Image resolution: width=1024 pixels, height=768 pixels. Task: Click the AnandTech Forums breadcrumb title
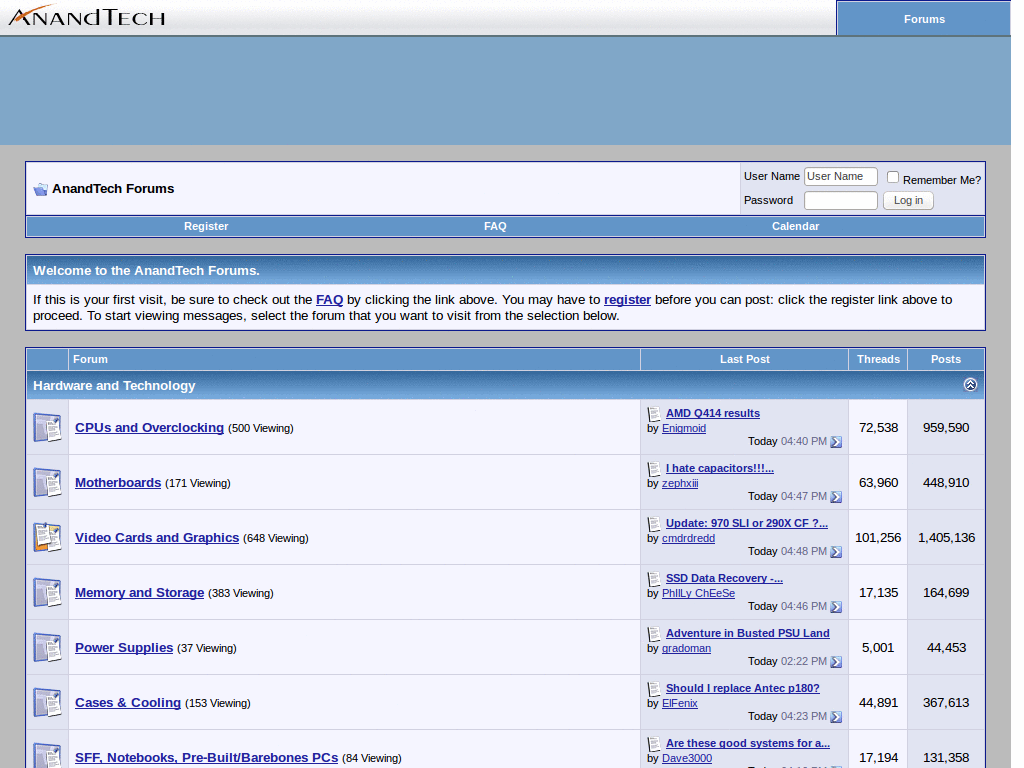click(x=113, y=189)
